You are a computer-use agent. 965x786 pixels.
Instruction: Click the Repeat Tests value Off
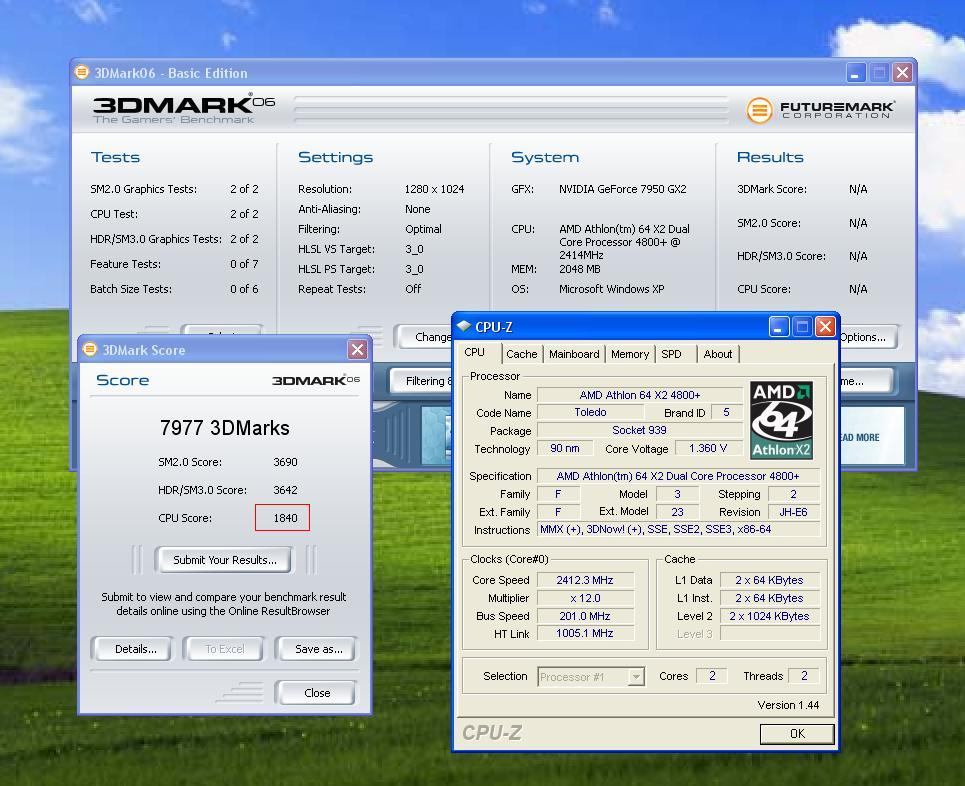click(413, 289)
